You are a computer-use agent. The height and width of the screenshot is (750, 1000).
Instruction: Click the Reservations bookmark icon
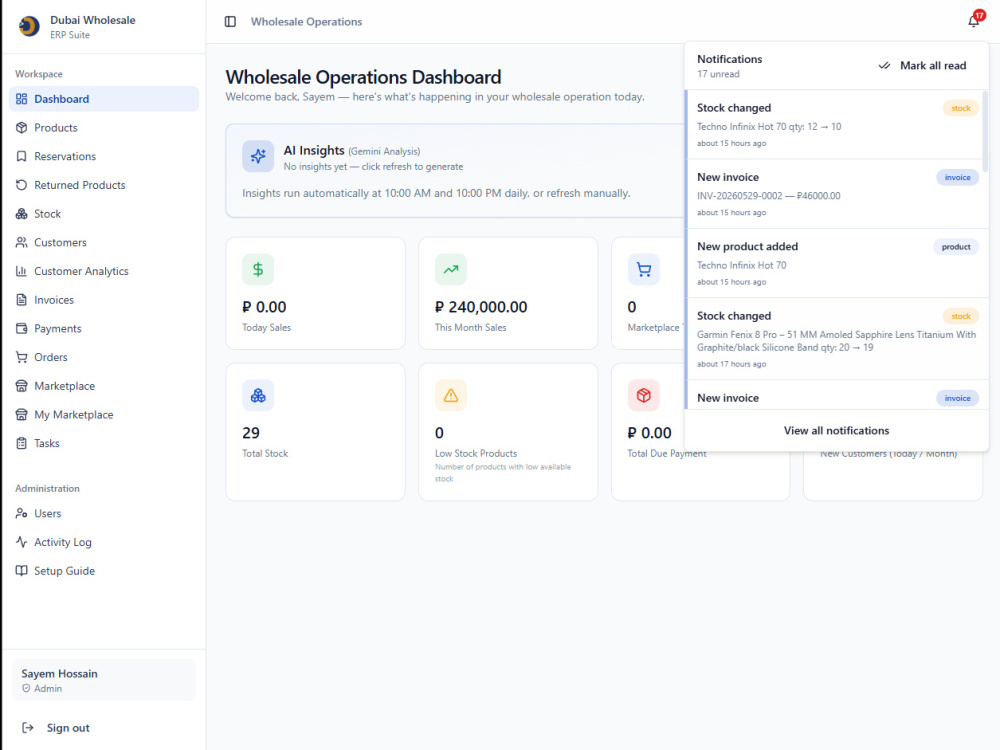pos(22,156)
